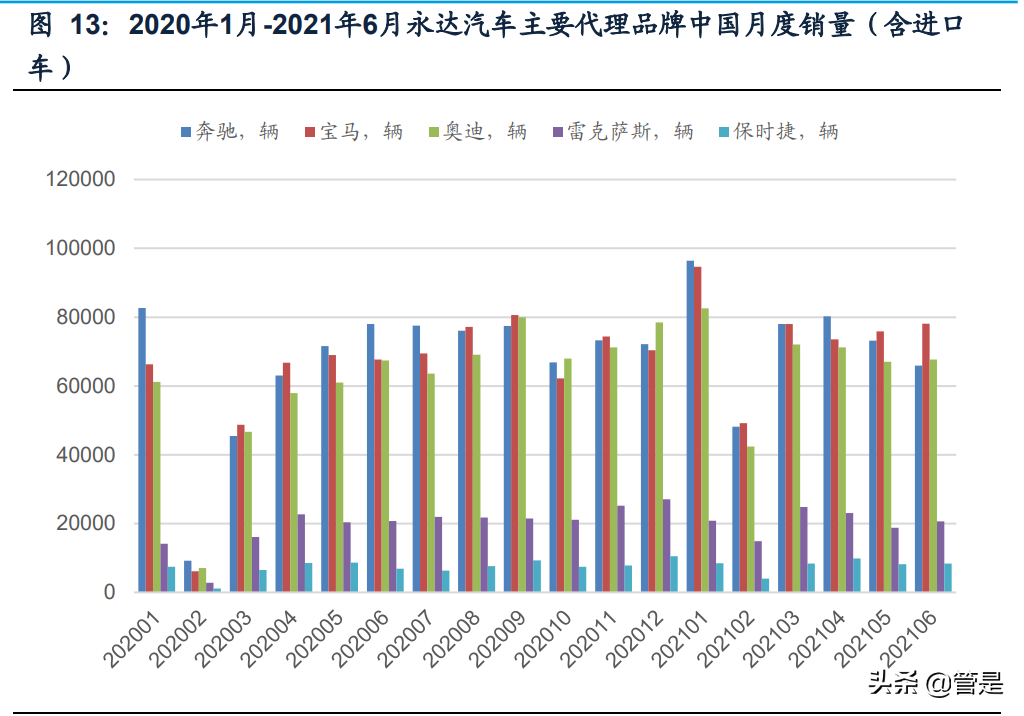Click the x-axis label 202012
Image resolution: width=1024 pixels, height=716 pixels.
pyautogui.click(x=634, y=639)
